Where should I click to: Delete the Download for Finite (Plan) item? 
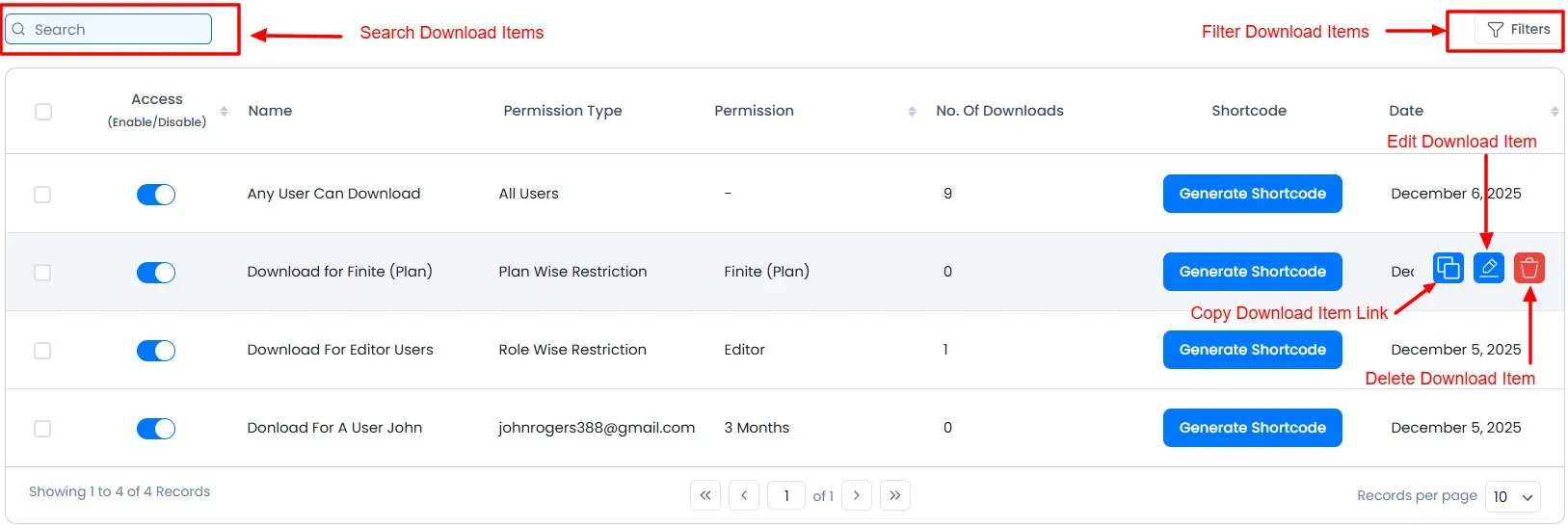coord(1529,268)
